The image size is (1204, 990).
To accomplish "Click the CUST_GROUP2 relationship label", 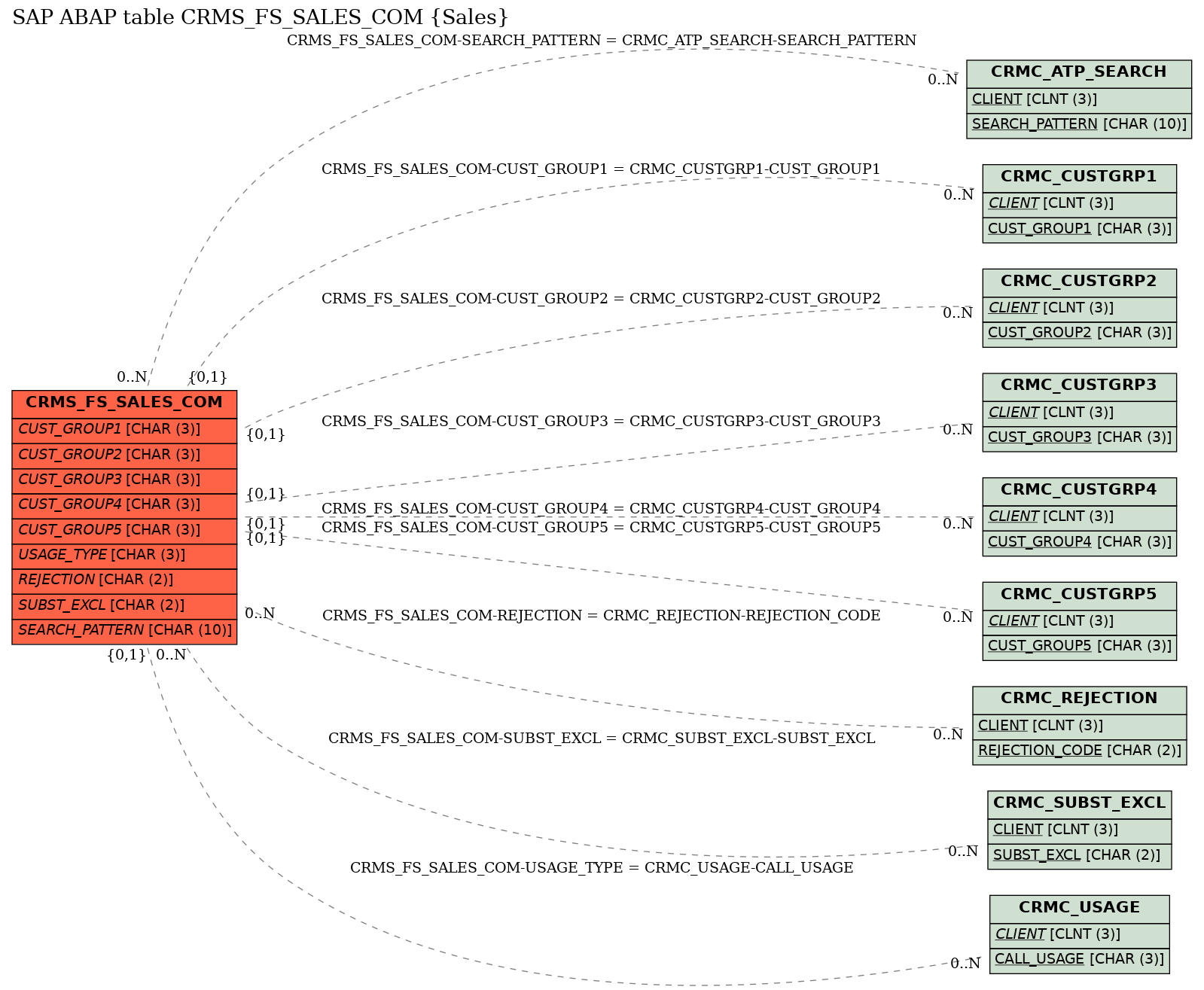I will [x=601, y=299].
